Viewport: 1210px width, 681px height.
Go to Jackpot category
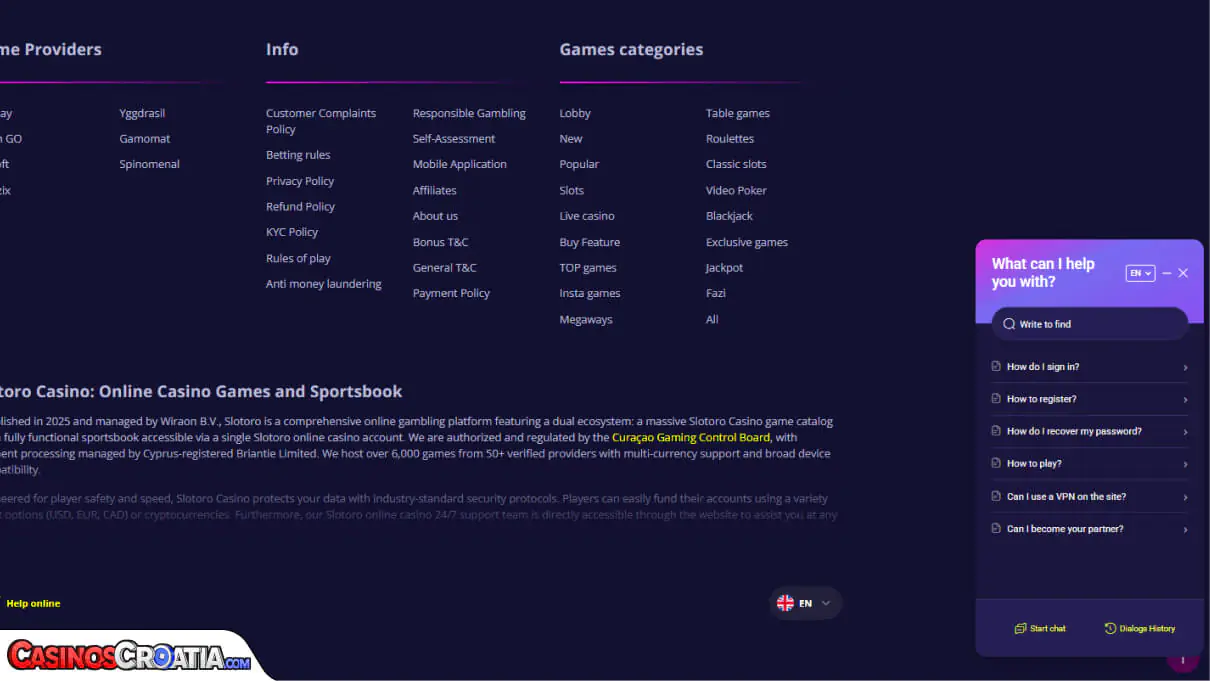tap(725, 267)
